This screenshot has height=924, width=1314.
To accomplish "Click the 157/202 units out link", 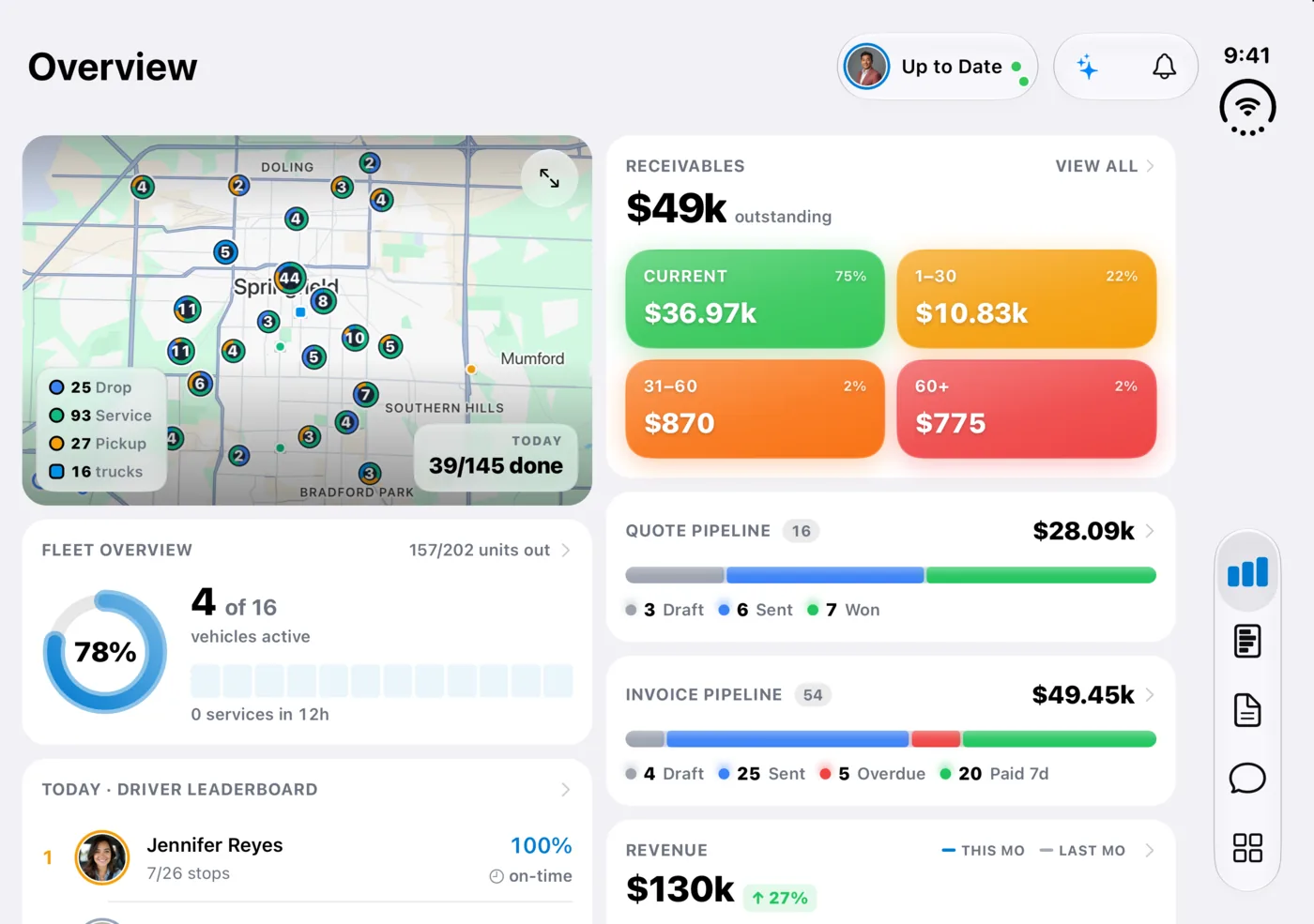I will click(x=480, y=551).
